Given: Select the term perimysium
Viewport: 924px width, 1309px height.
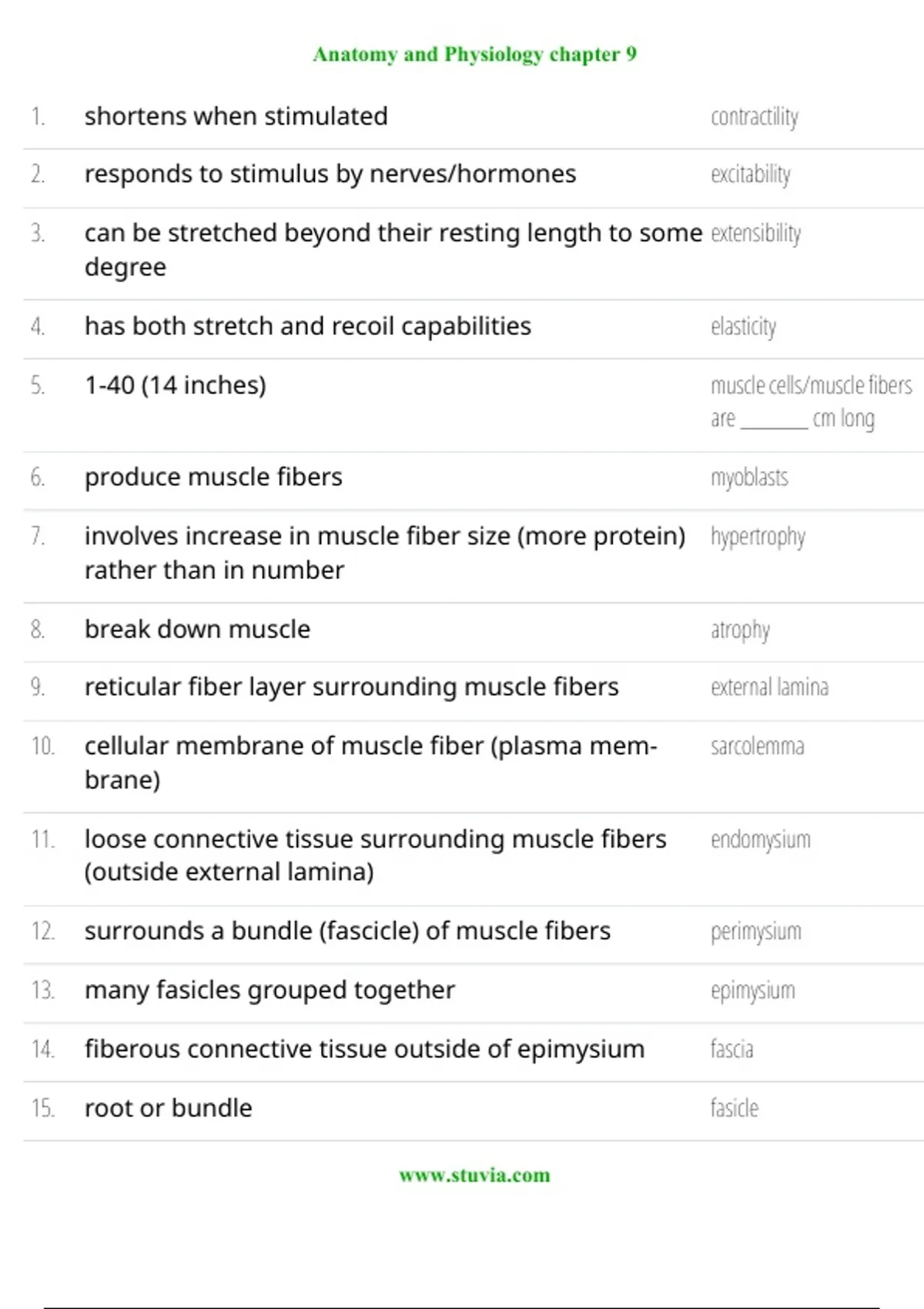Looking at the screenshot, I should 756,932.
